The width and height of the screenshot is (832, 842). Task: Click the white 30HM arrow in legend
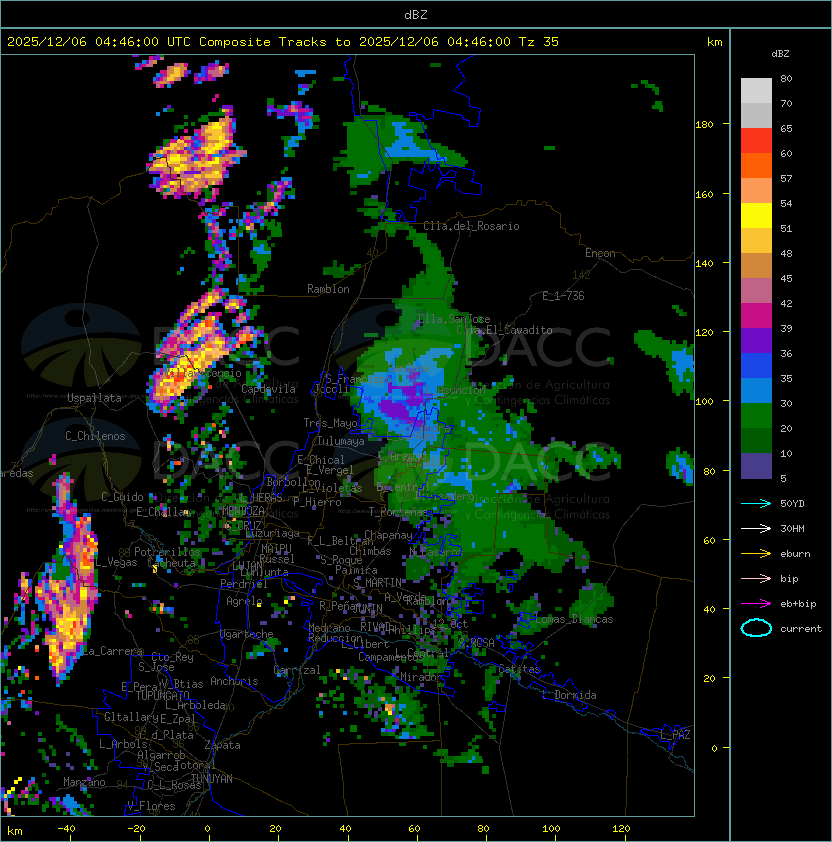click(x=757, y=528)
